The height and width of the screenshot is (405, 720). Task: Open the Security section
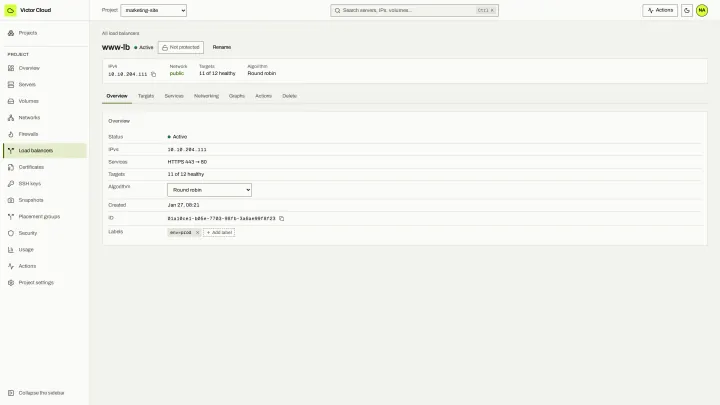click(x=45, y=233)
